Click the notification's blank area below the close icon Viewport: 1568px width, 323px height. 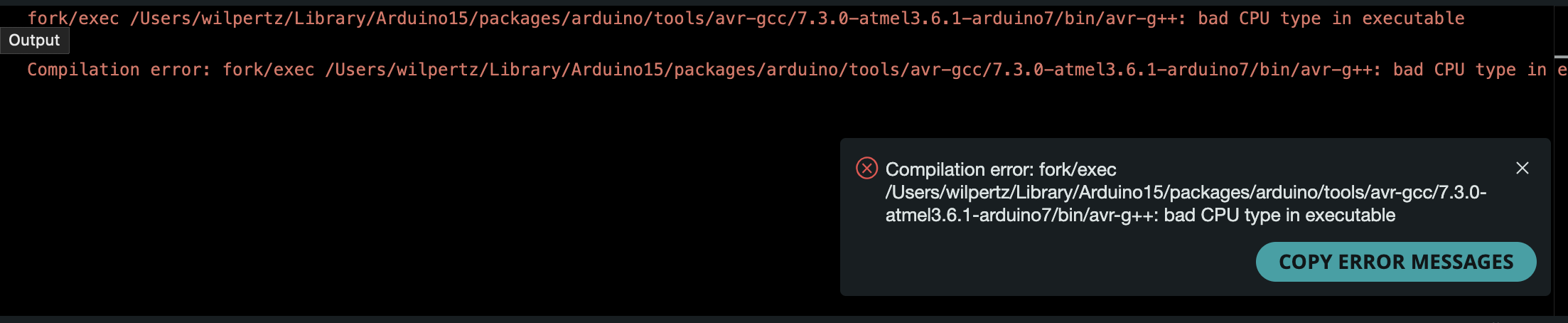point(1522,206)
